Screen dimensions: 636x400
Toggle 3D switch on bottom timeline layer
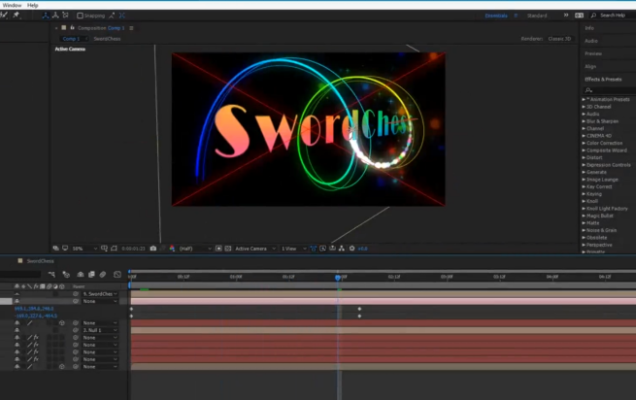tap(62, 367)
